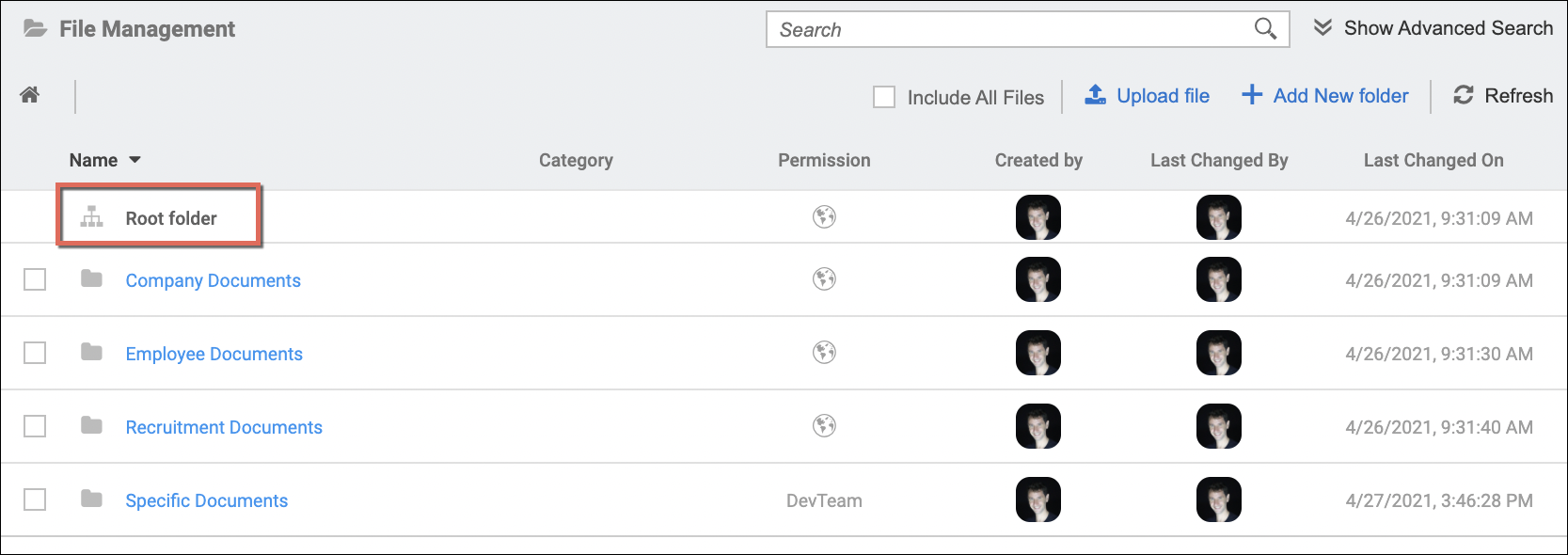
Task: Click the Category column header
Action: tap(576, 160)
